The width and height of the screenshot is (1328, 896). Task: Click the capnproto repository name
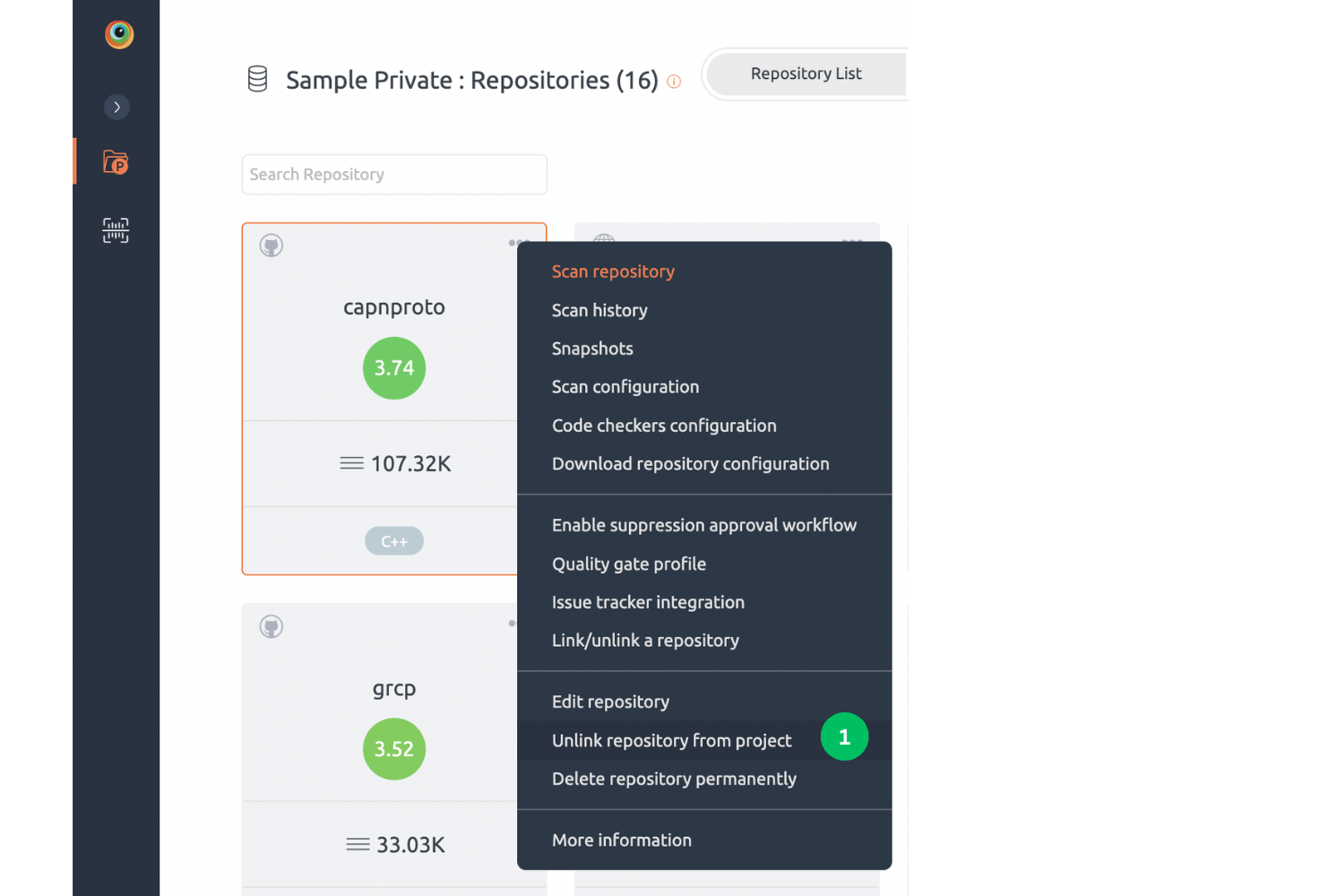point(394,307)
